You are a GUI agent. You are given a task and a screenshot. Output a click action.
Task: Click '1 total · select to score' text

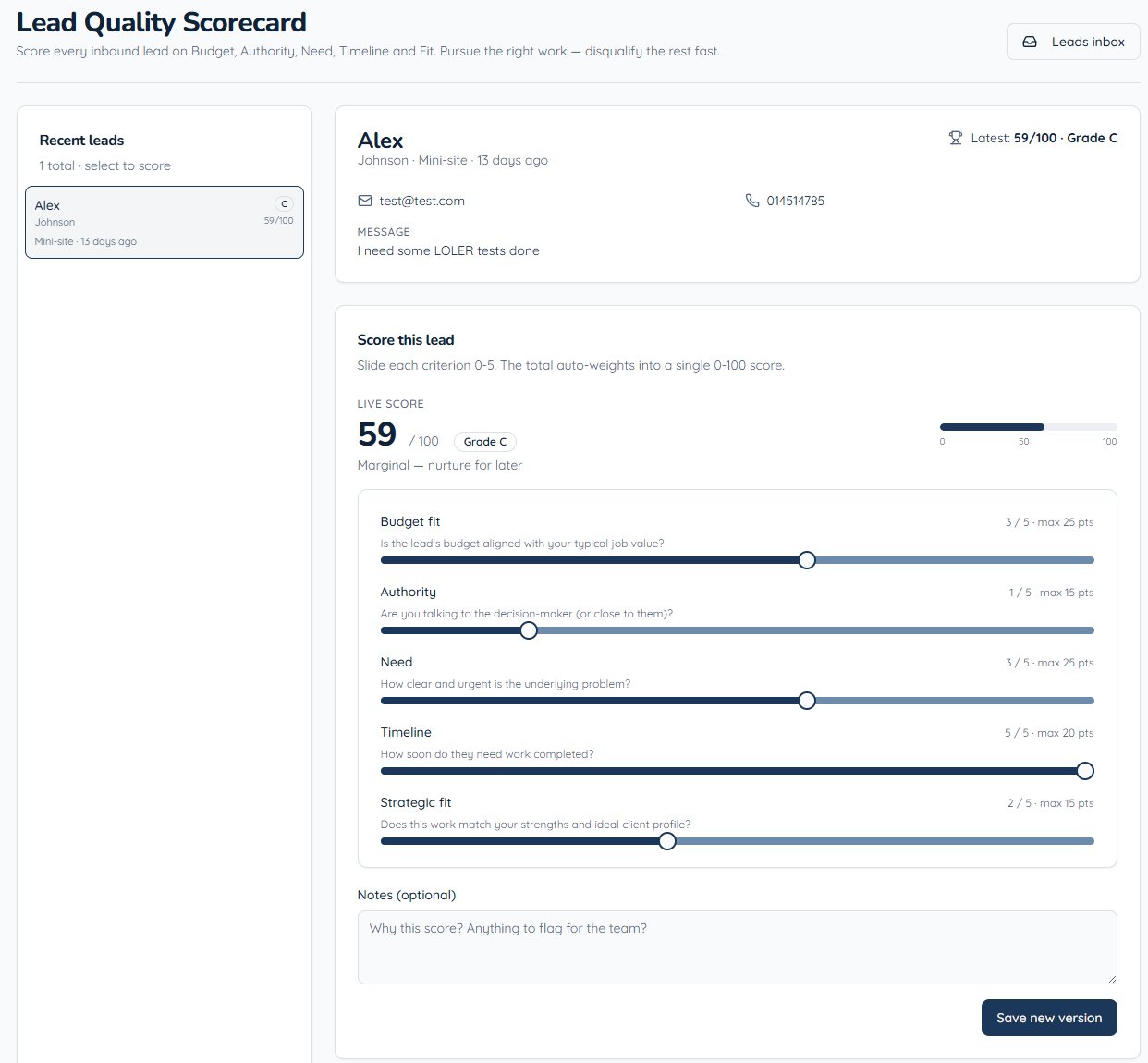click(104, 165)
